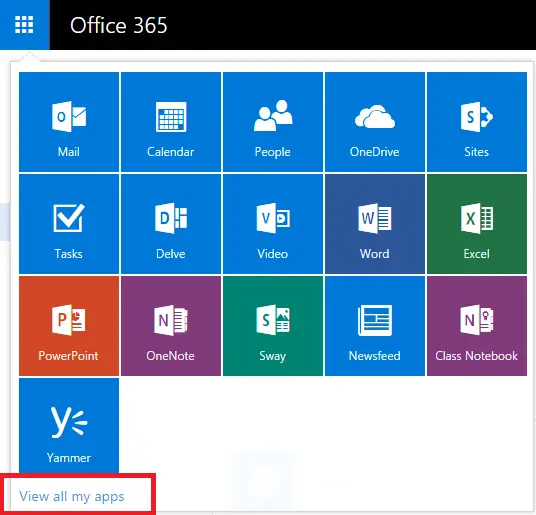536x515 pixels.
Task: Collapse the app launcher waffle menu
Action: 25,25
